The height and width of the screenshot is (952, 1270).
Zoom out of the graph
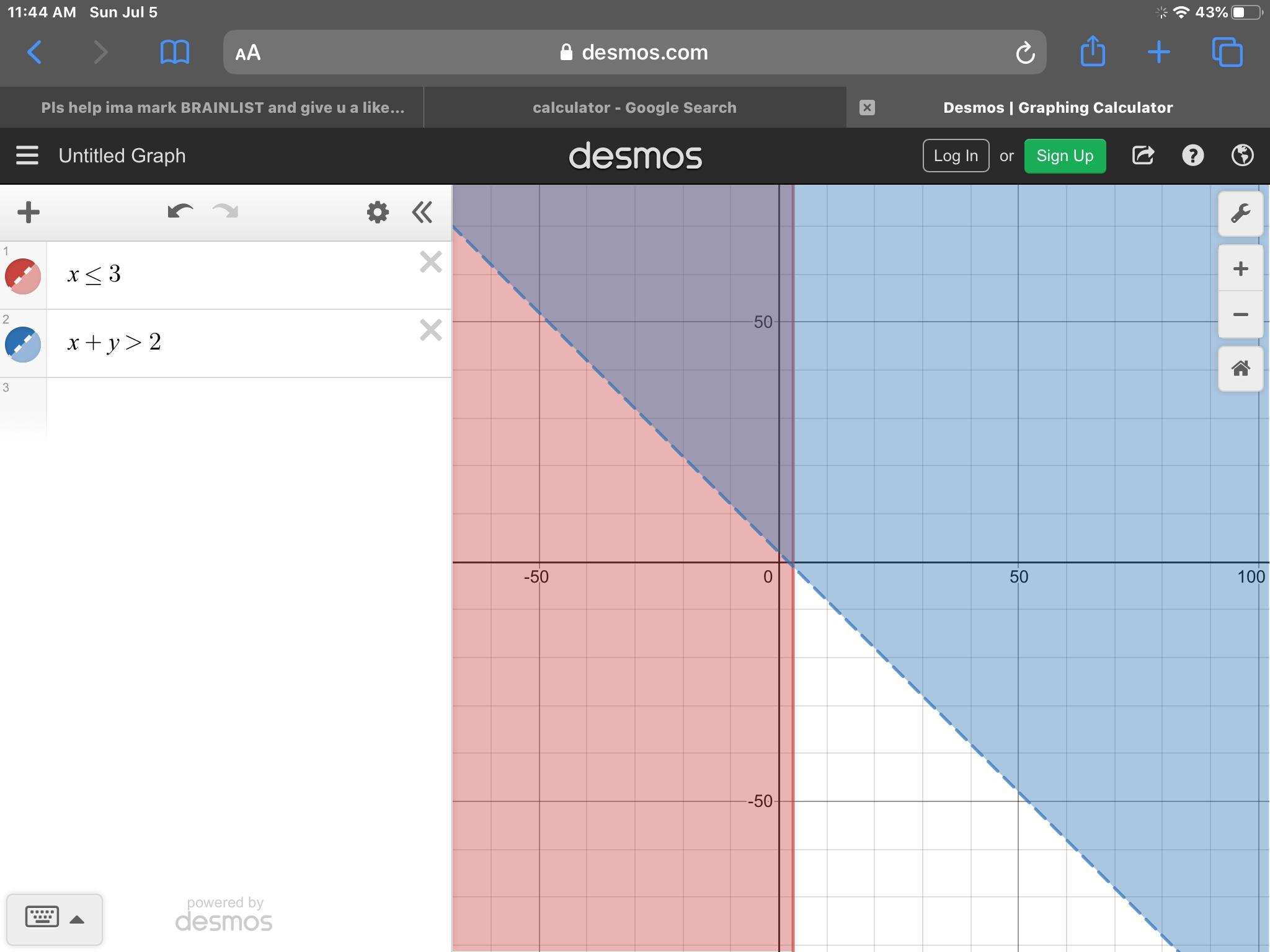point(1240,315)
